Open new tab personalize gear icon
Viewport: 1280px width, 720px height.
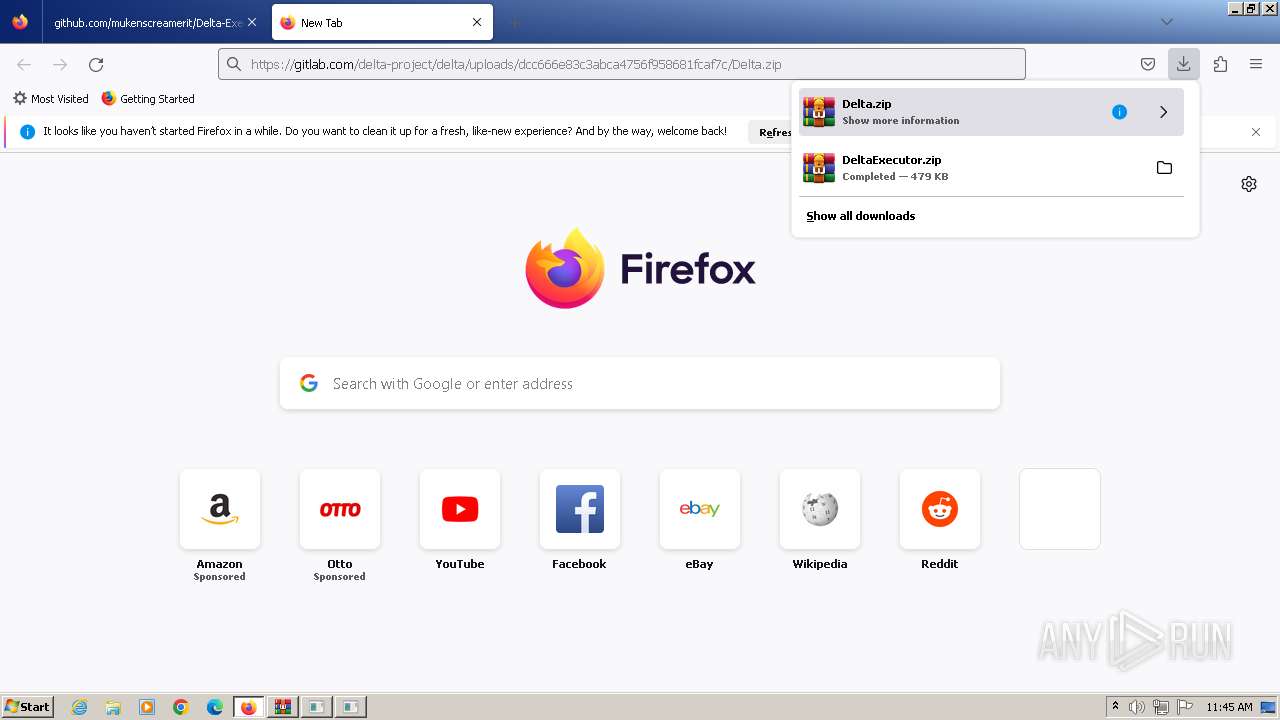1249,184
